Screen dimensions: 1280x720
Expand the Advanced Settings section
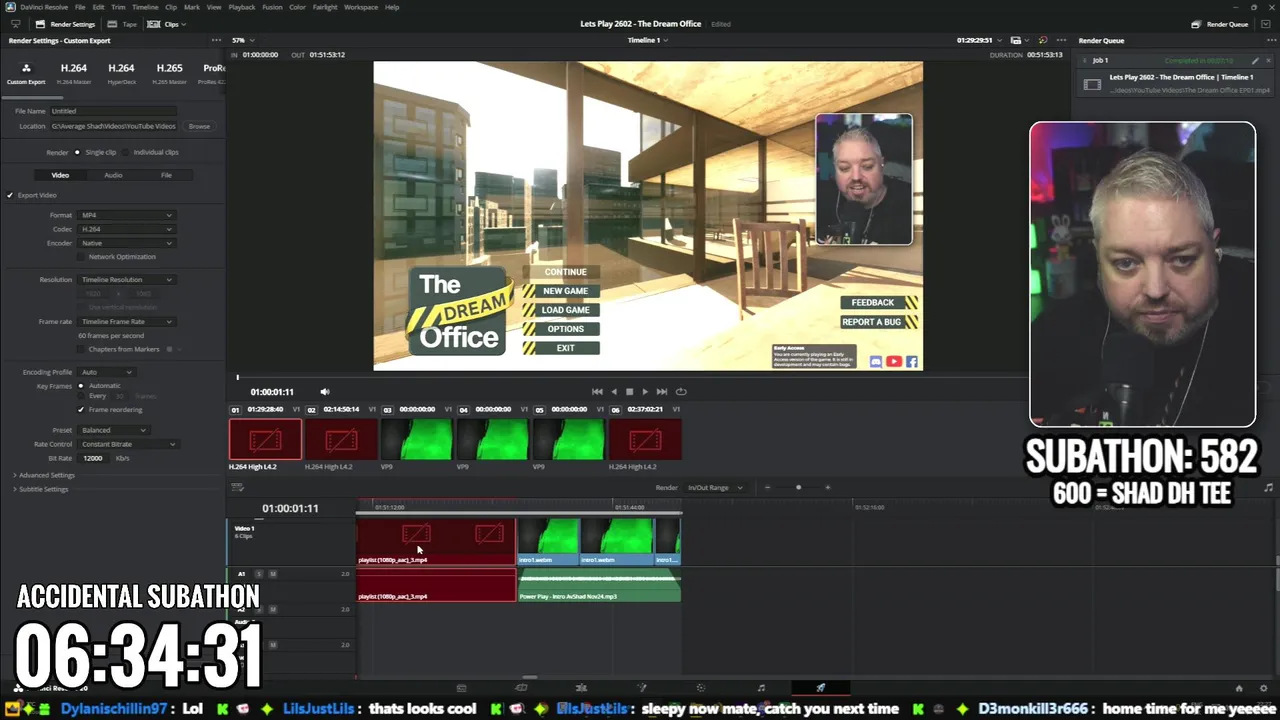point(44,475)
